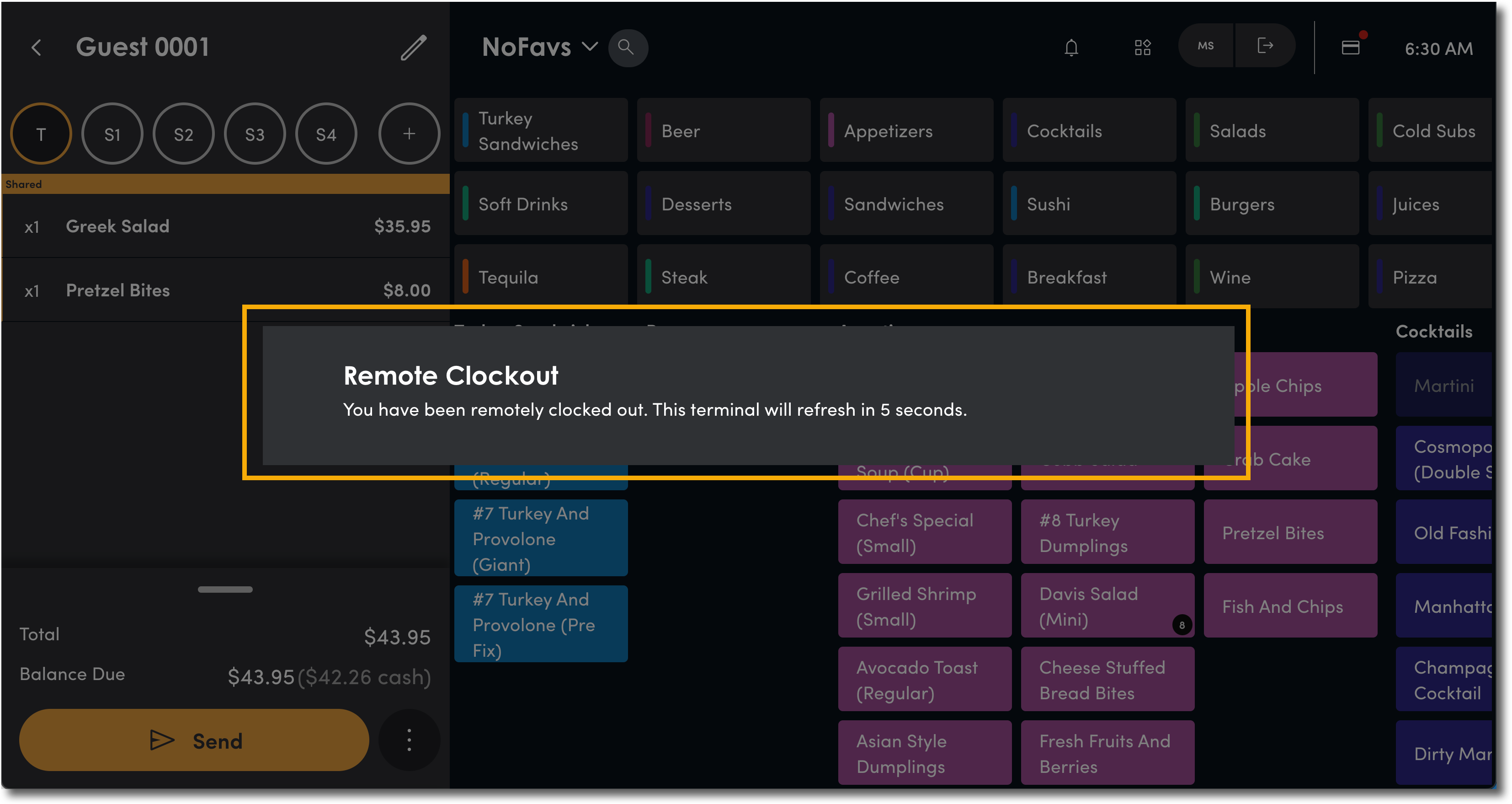This screenshot has width=1512, height=804.
Task: Add Asian Style Dumplings
Action: 925,753
